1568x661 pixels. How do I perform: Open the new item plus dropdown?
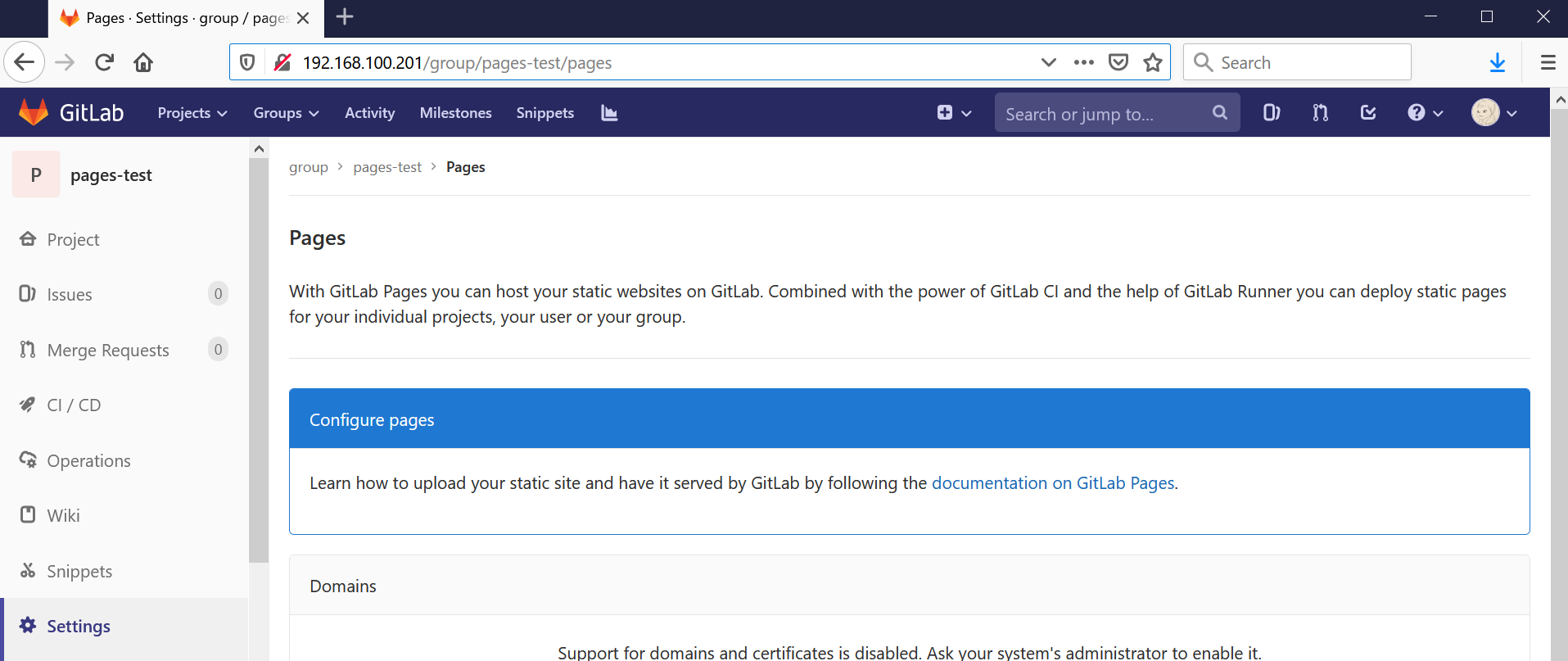pos(954,113)
